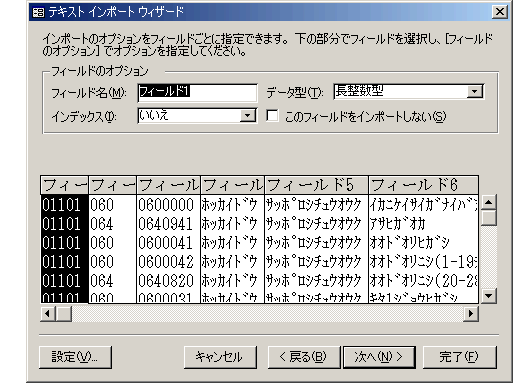Select the フィールド6 column header

click(423, 185)
